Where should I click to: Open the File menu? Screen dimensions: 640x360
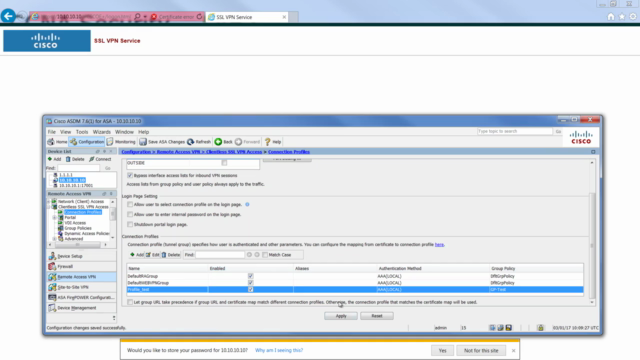pos(51,132)
